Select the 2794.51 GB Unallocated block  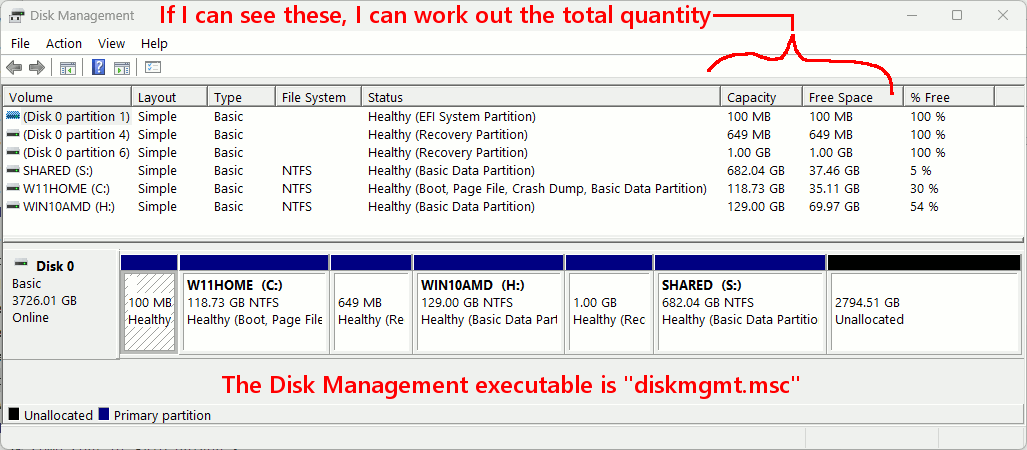click(924, 312)
